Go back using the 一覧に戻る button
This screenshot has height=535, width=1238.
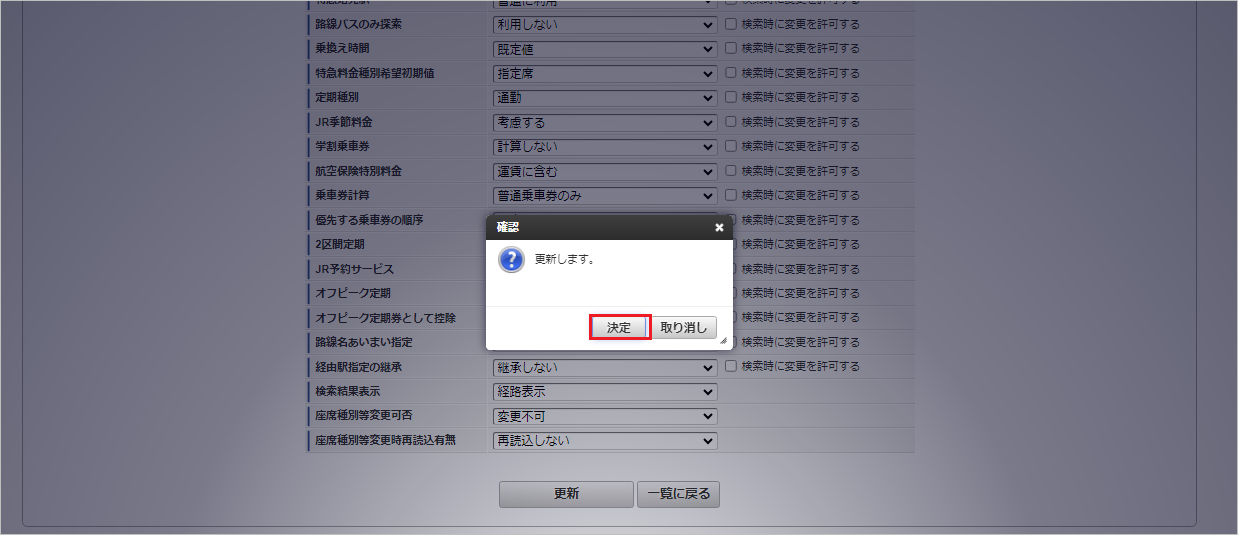678,494
